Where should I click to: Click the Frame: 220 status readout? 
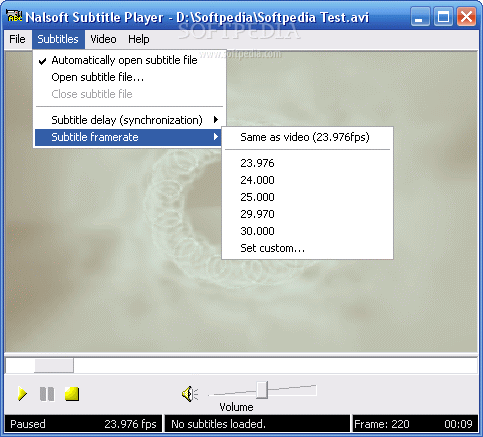coord(382,424)
